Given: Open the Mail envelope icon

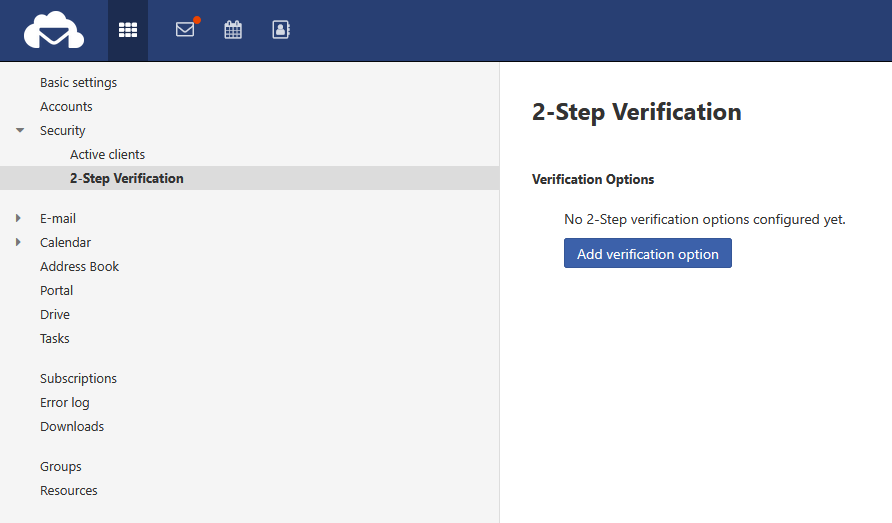Looking at the screenshot, I should (x=185, y=30).
